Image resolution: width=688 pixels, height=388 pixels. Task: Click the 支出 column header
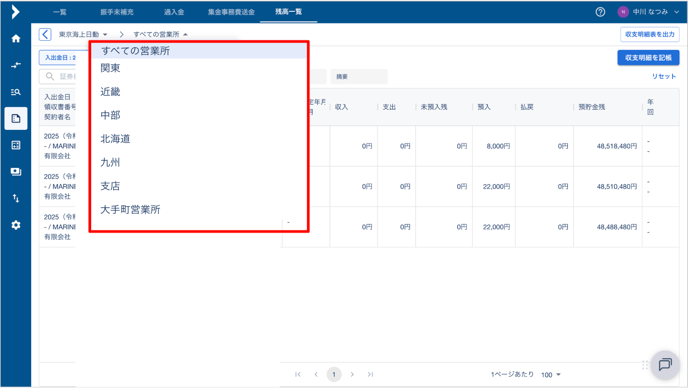[x=389, y=107]
